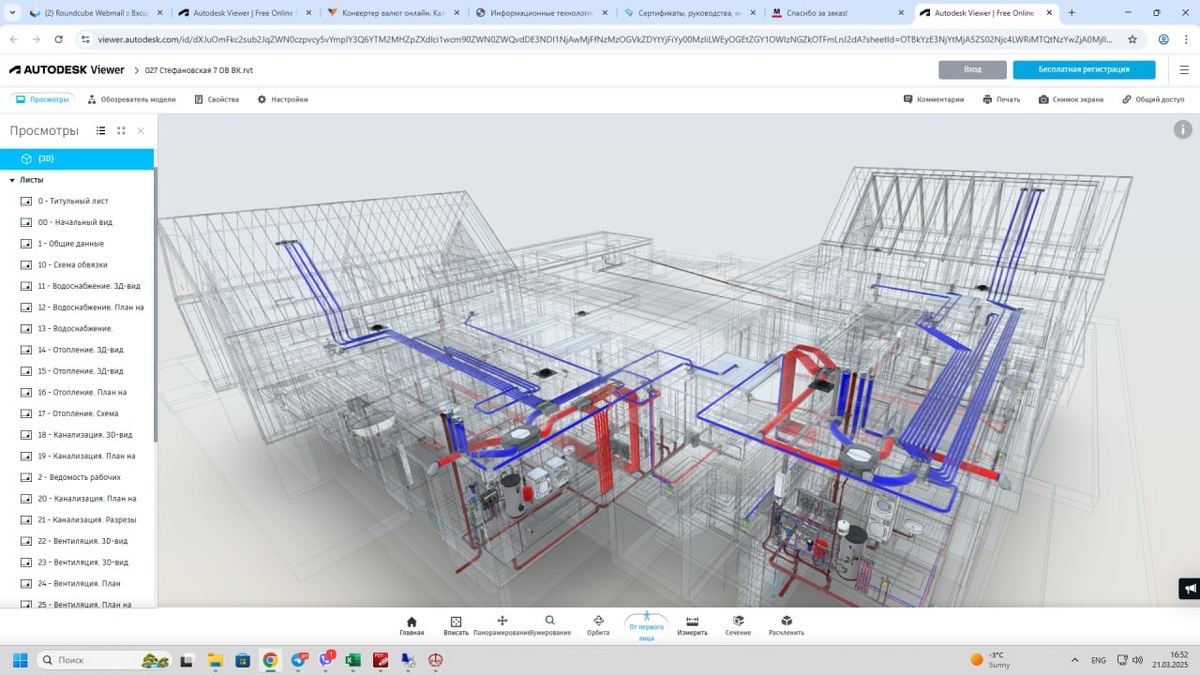Open a new browser tab

[x=1072, y=13]
